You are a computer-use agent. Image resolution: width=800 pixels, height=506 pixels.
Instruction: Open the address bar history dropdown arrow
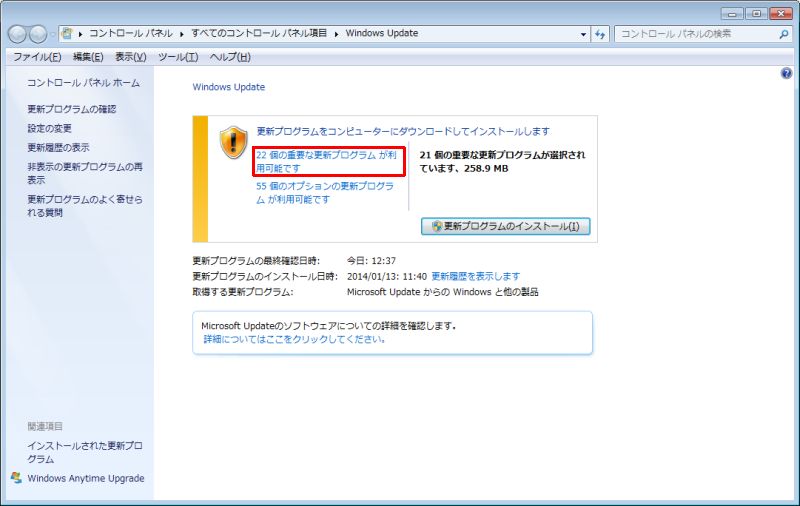point(583,34)
